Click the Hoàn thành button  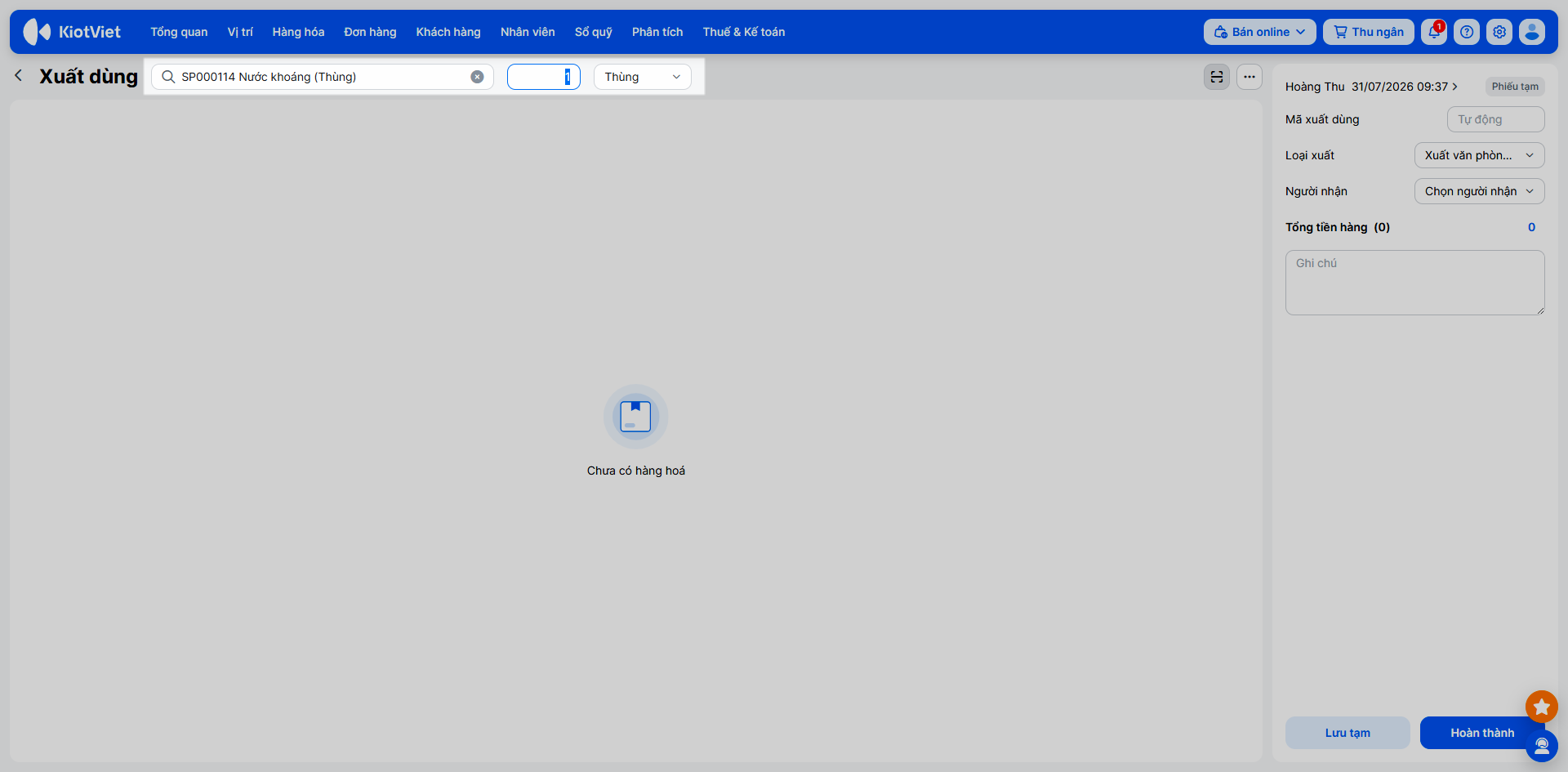click(x=1482, y=733)
